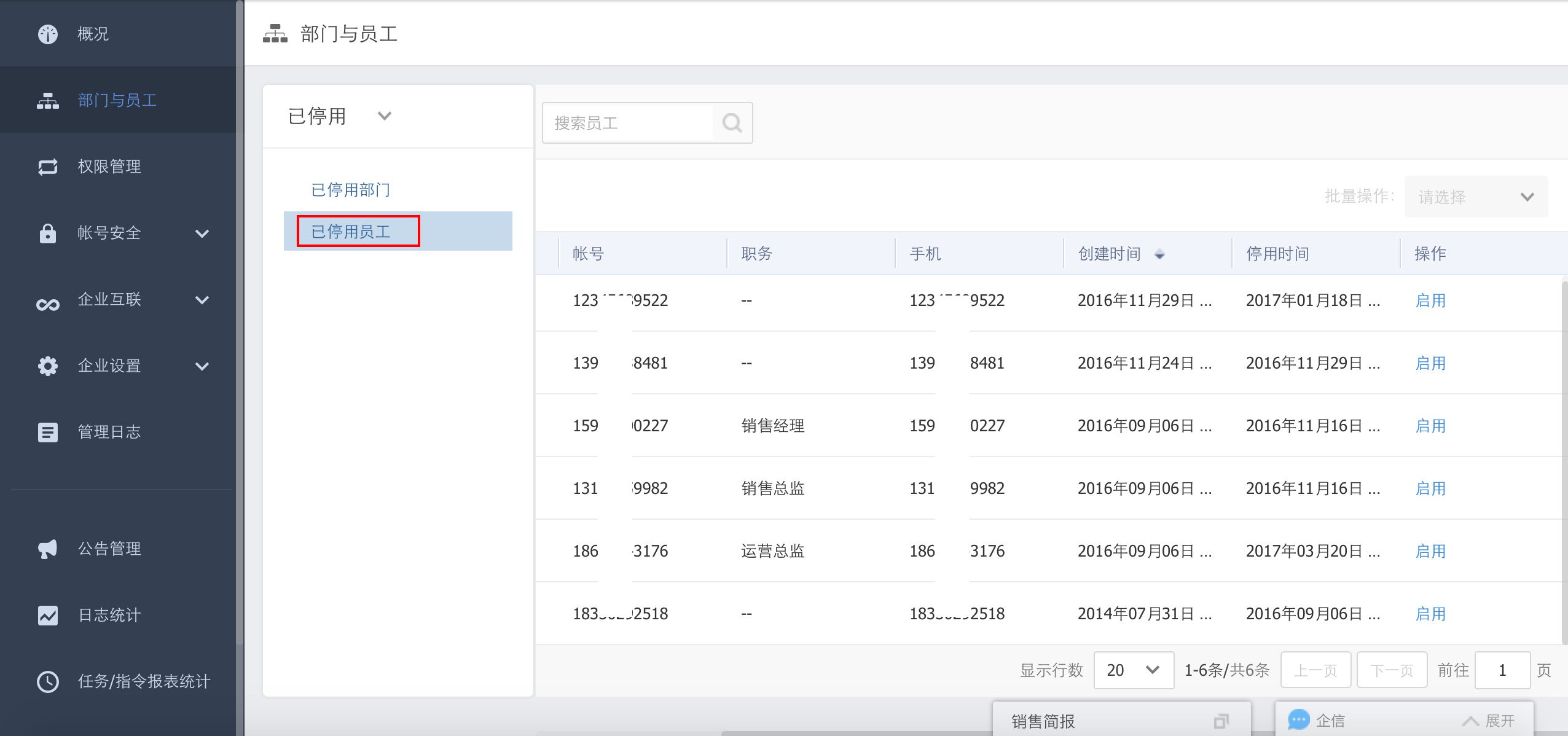Click the 创建时间 sort arrow icon
This screenshot has height=736, width=1568.
click(x=1159, y=254)
